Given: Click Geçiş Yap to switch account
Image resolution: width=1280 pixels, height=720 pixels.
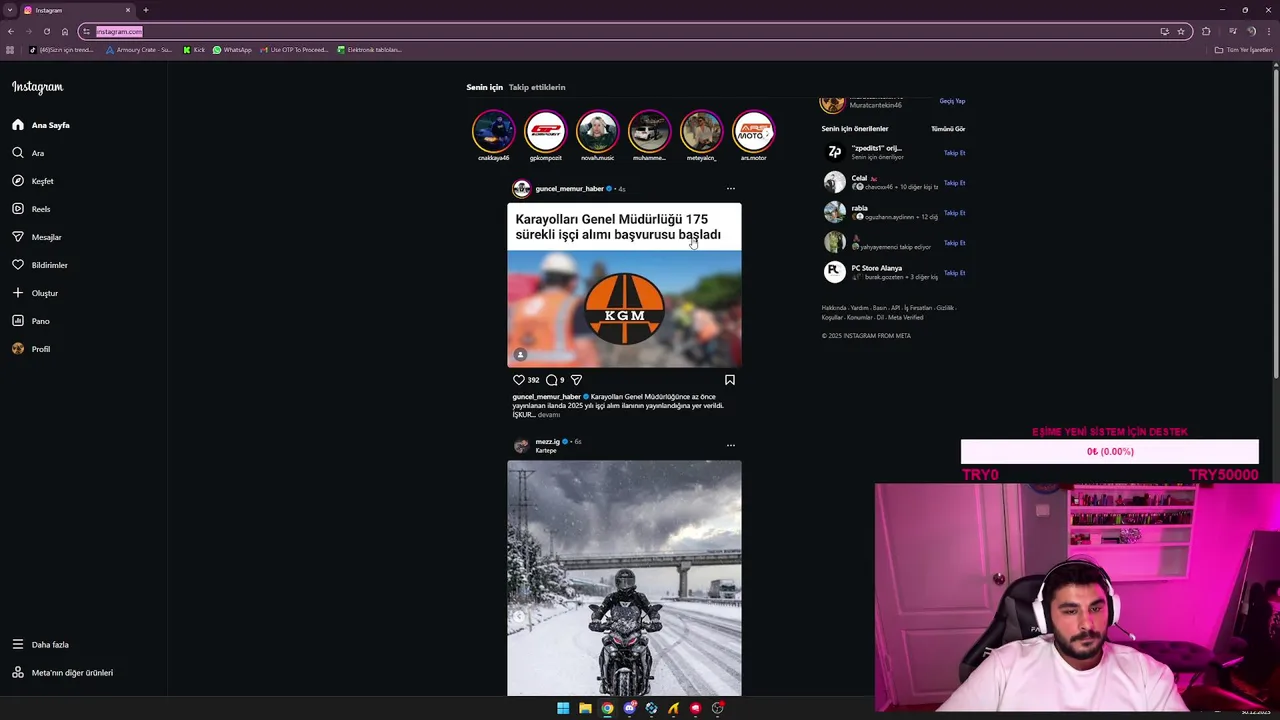Looking at the screenshot, I should 952,101.
